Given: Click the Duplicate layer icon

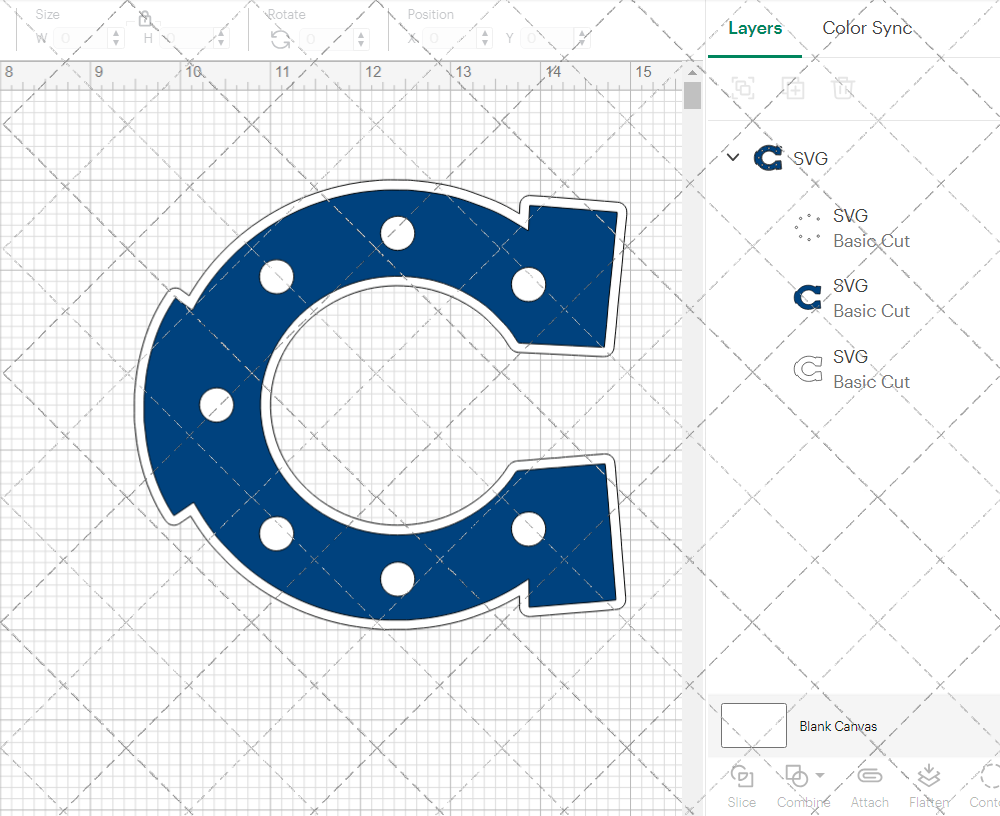Looking at the screenshot, I should 794,88.
